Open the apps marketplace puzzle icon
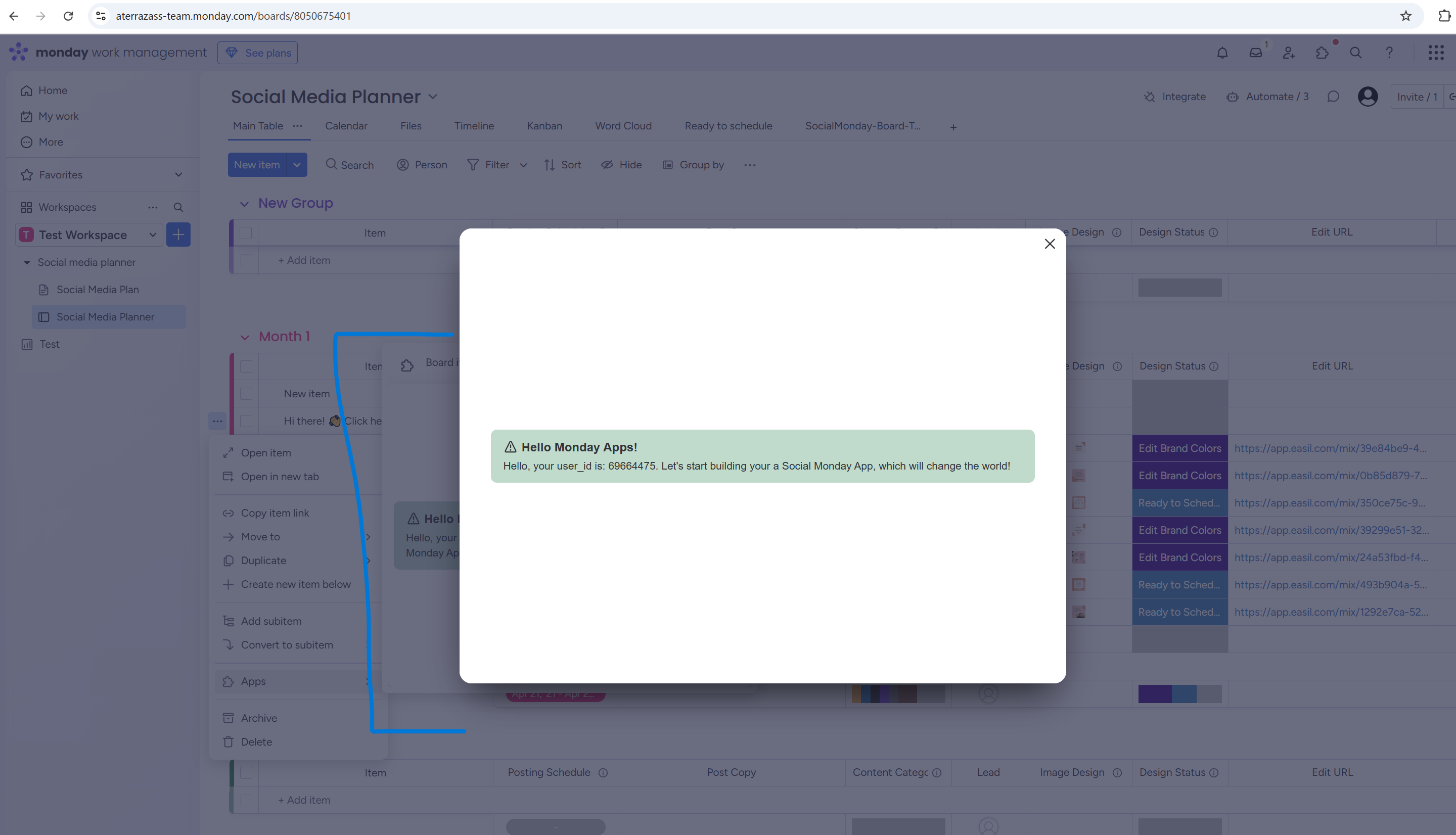 1322,53
